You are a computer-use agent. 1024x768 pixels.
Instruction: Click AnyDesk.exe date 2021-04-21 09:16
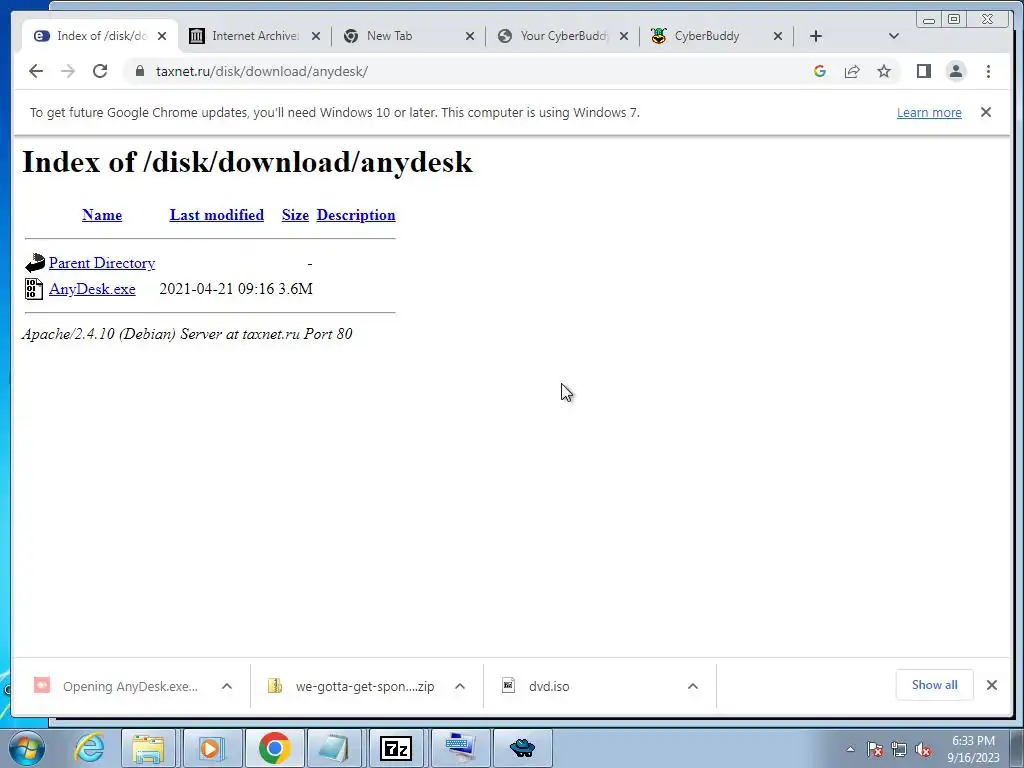pyautogui.click(x=217, y=289)
